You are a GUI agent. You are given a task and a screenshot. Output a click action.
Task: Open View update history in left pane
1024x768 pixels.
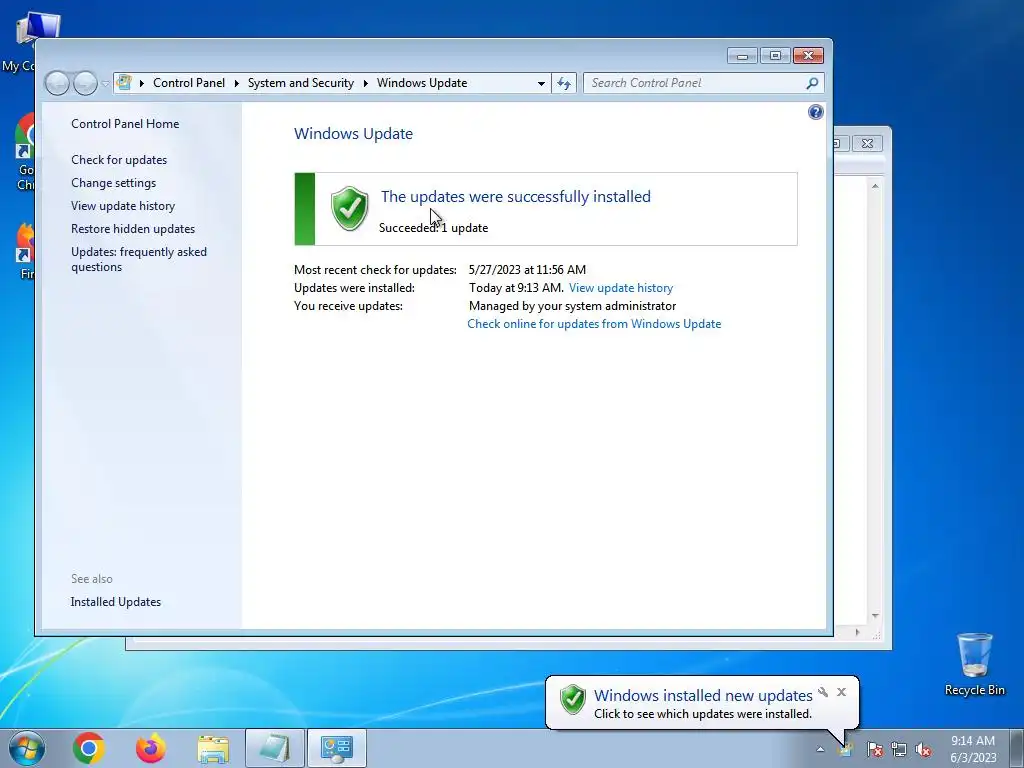point(123,206)
